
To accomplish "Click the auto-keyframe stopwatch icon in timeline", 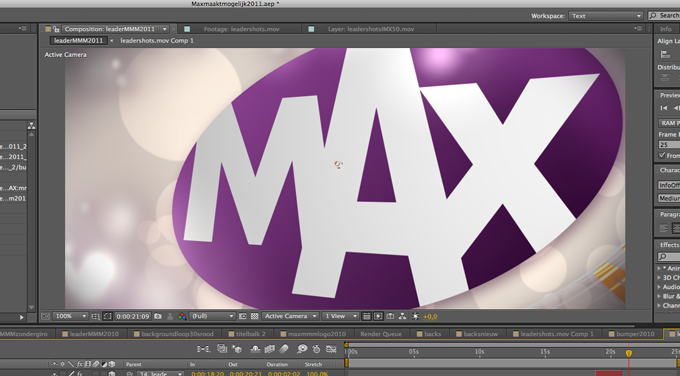I will click(317, 349).
